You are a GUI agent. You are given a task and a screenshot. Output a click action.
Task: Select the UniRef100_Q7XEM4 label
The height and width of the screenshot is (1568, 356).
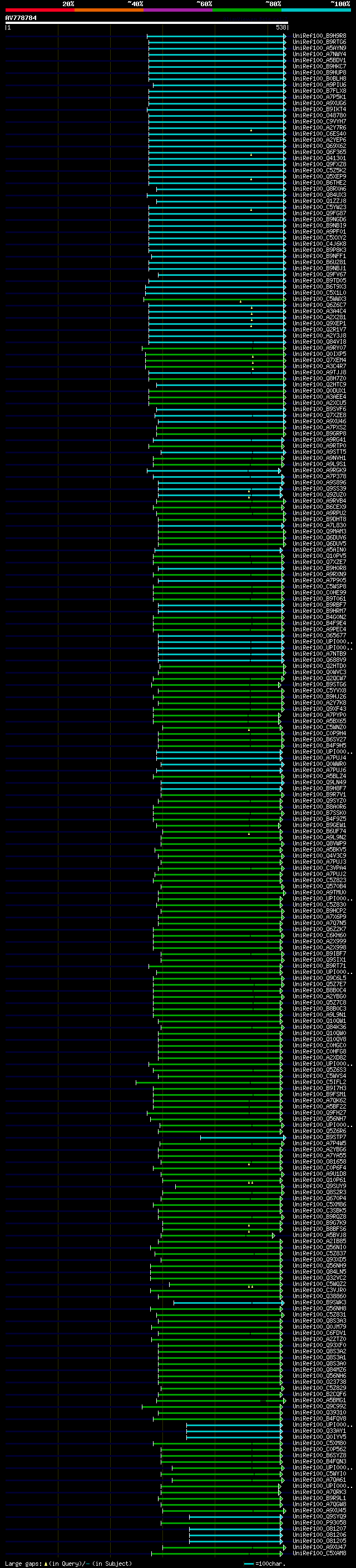[319, 360]
